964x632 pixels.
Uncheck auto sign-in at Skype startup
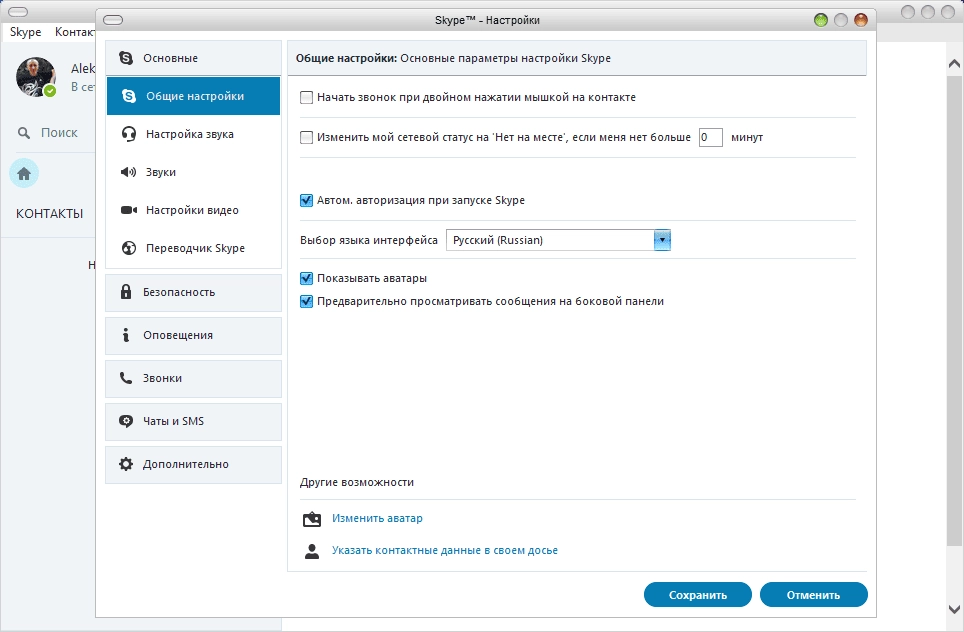pos(306,200)
